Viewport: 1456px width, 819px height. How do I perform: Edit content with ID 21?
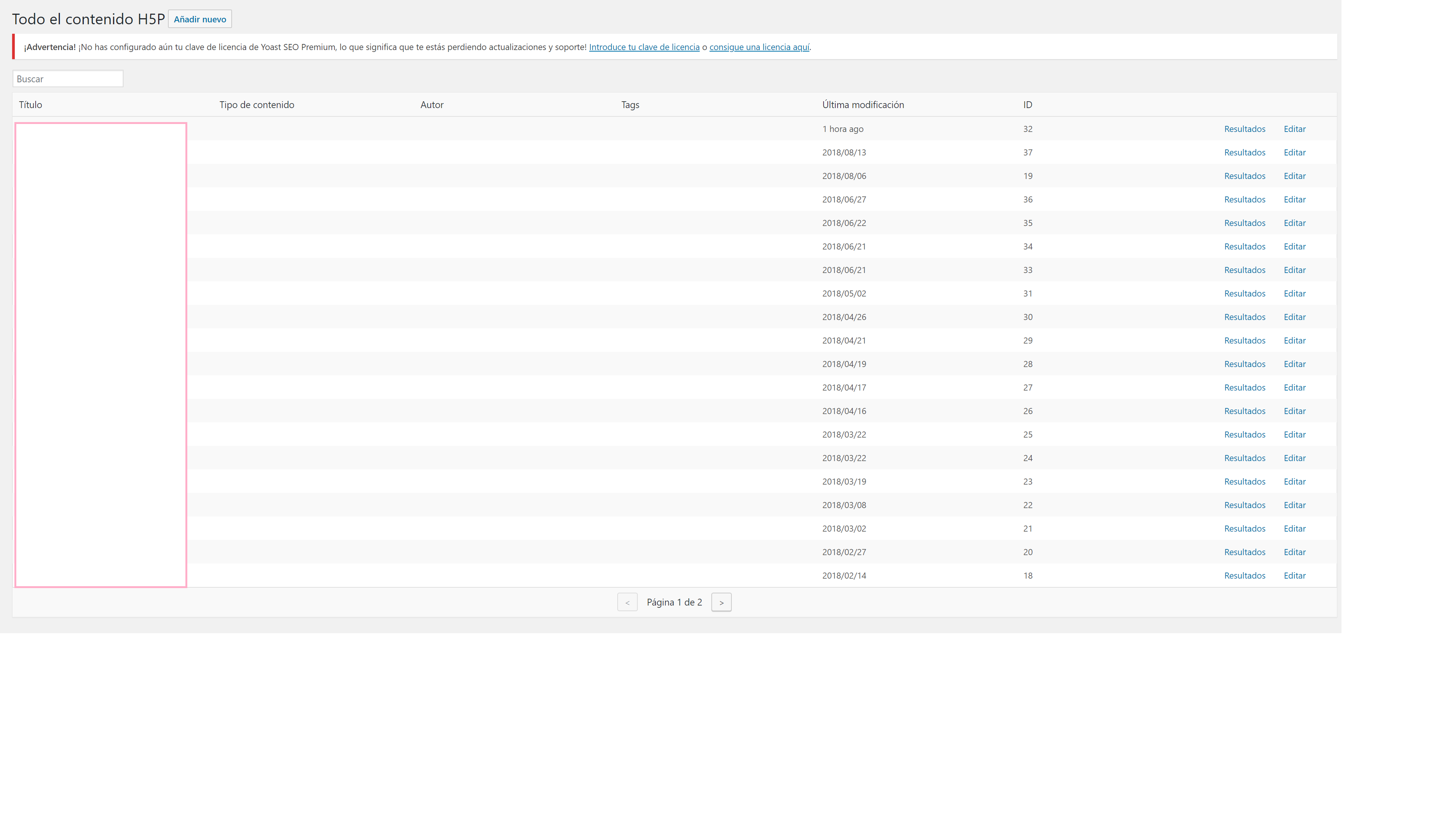(1294, 529)
